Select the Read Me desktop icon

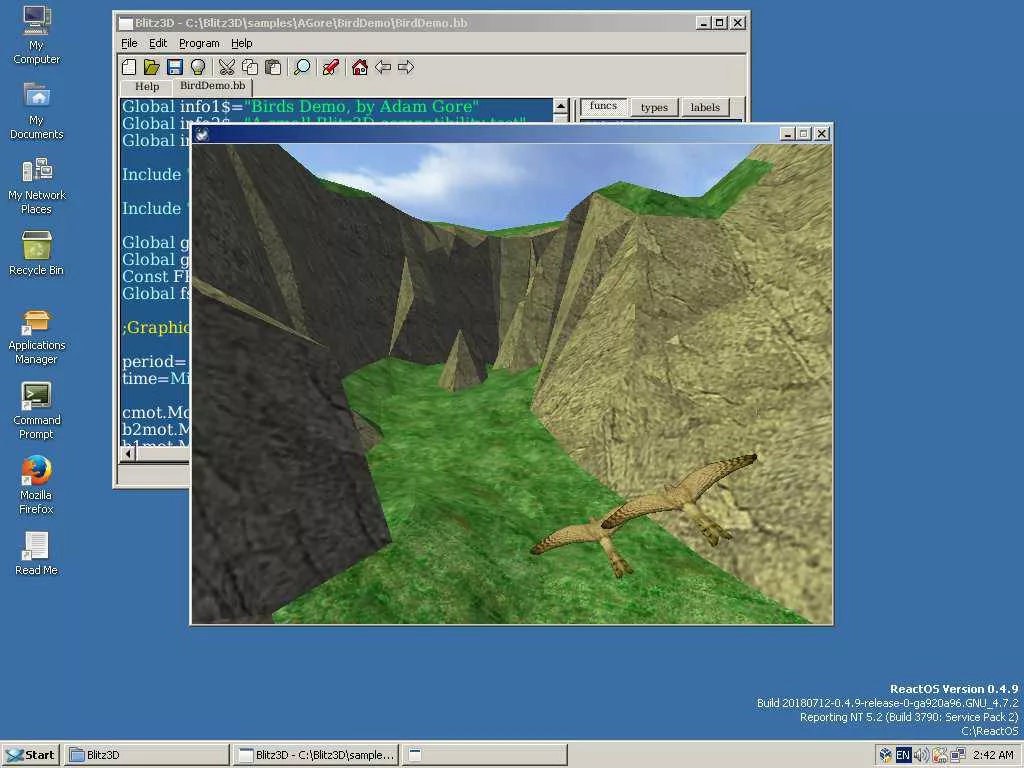(x=37, y=554)
